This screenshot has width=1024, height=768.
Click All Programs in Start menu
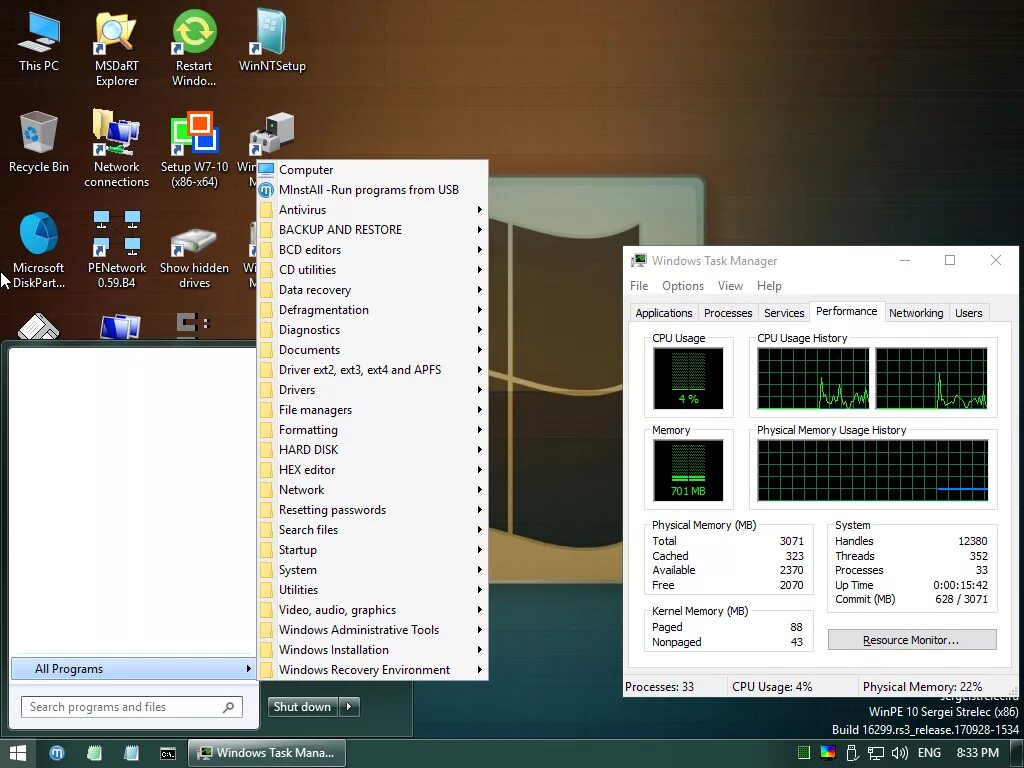pyautogui.click(x=133, y=669)
